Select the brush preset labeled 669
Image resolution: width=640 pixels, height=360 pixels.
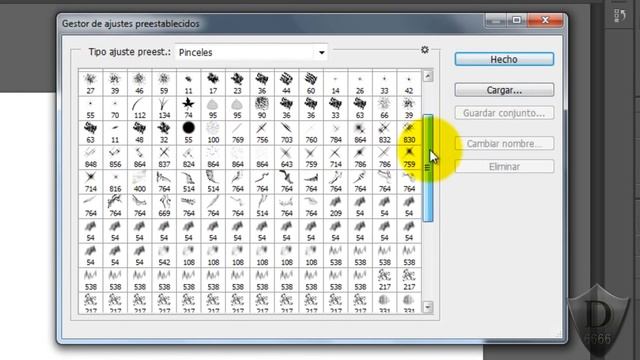coord(164,206)
